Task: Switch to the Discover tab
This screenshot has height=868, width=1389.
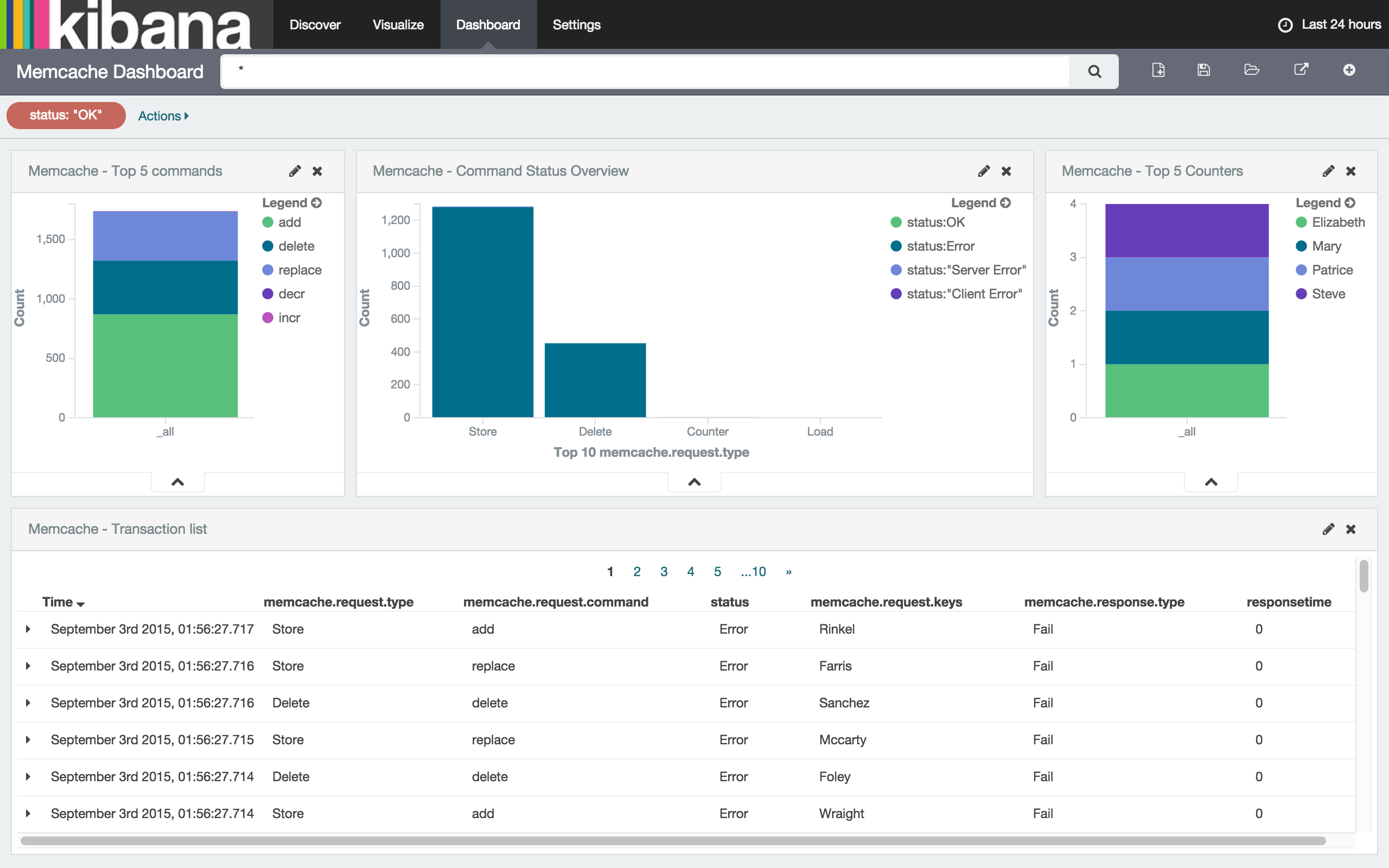Action: click(x=315, y=25)
